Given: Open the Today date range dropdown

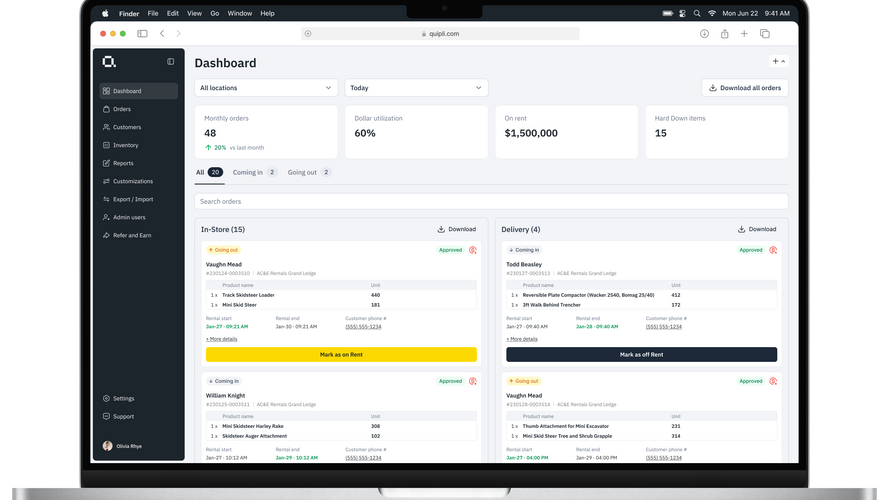Looking at the screenshot, I should (416, 88).
